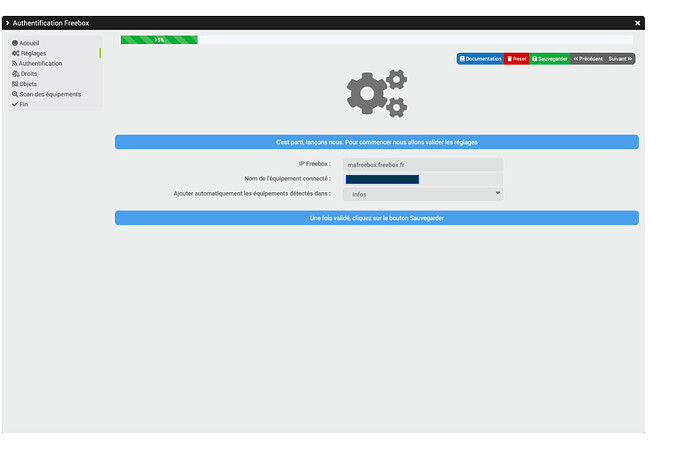This screenshot has height=452, width=690.
Task: Close the Authentification Freebox dialog
Action: point(637,23)
